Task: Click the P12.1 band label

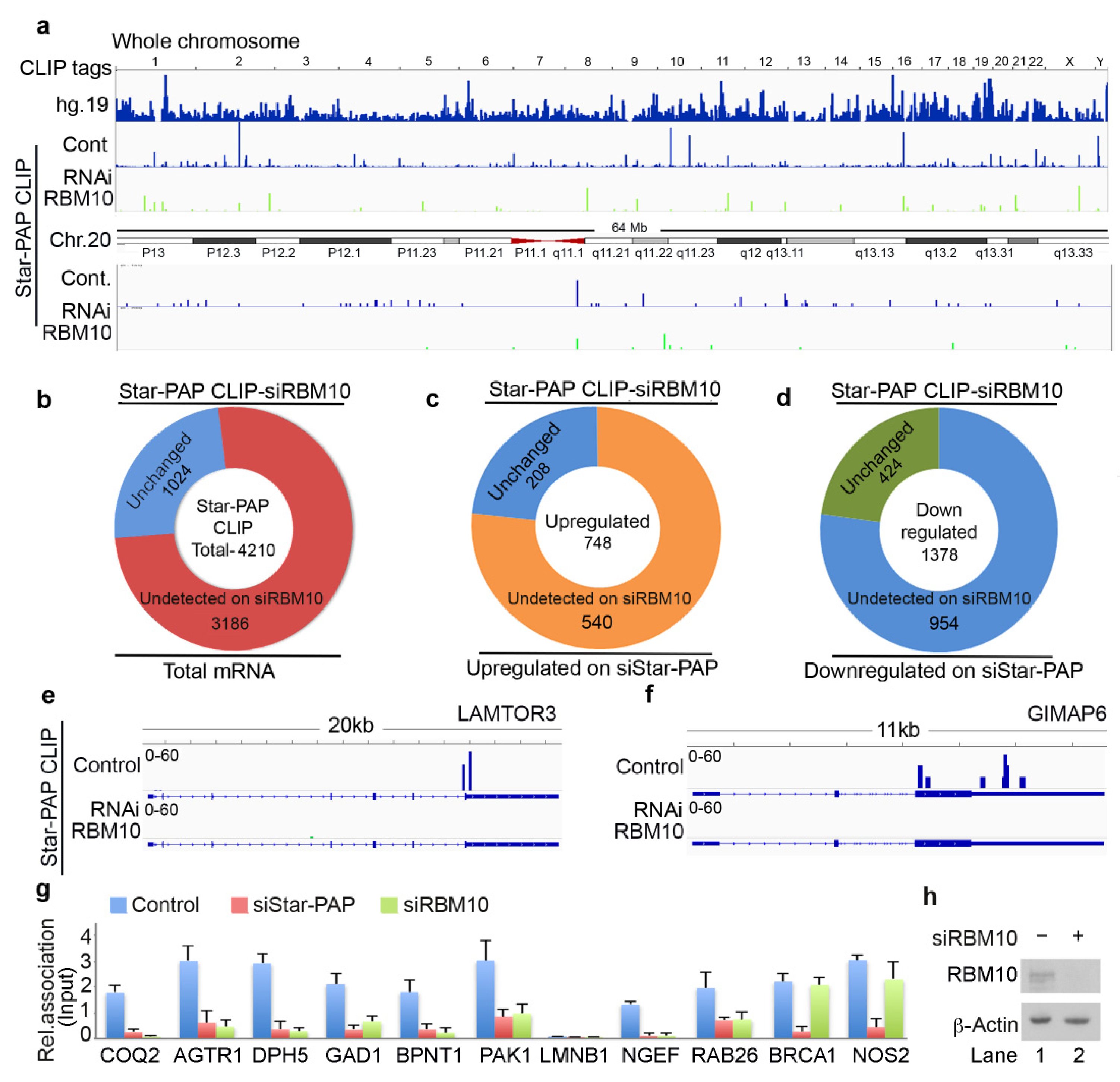Action: (344, 253)
